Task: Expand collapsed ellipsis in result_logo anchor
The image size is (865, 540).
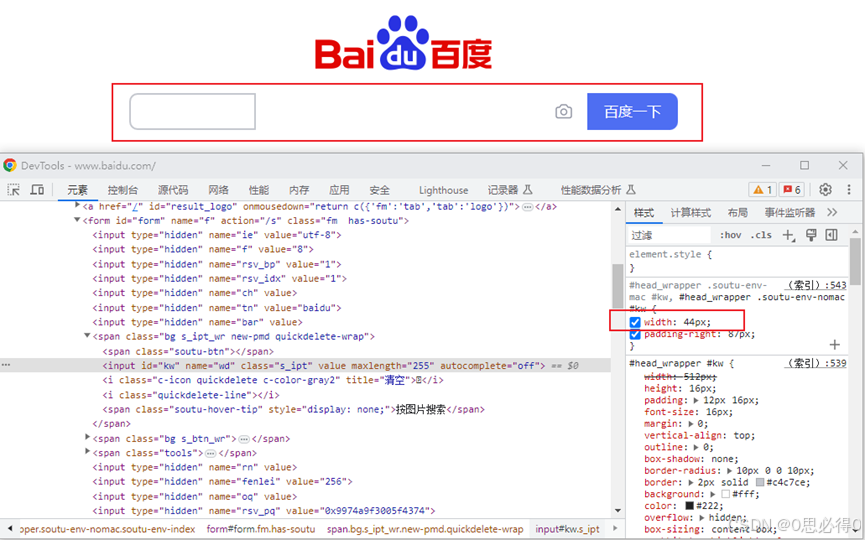Action: [x=527, y=207]
